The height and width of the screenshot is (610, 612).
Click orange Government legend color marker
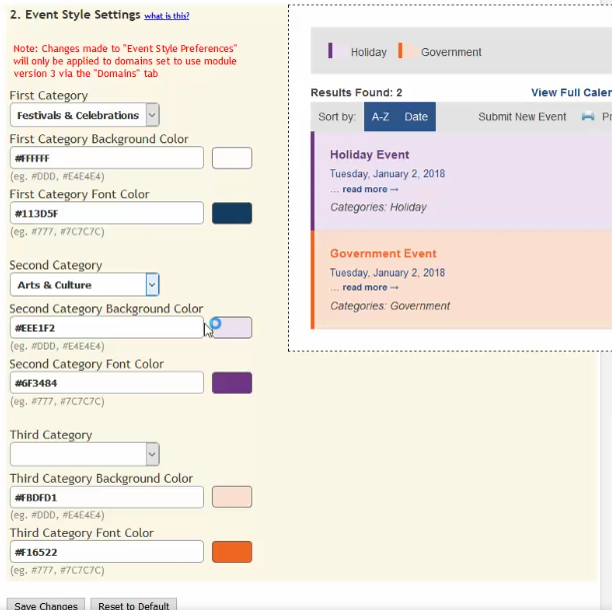(400, 51)
